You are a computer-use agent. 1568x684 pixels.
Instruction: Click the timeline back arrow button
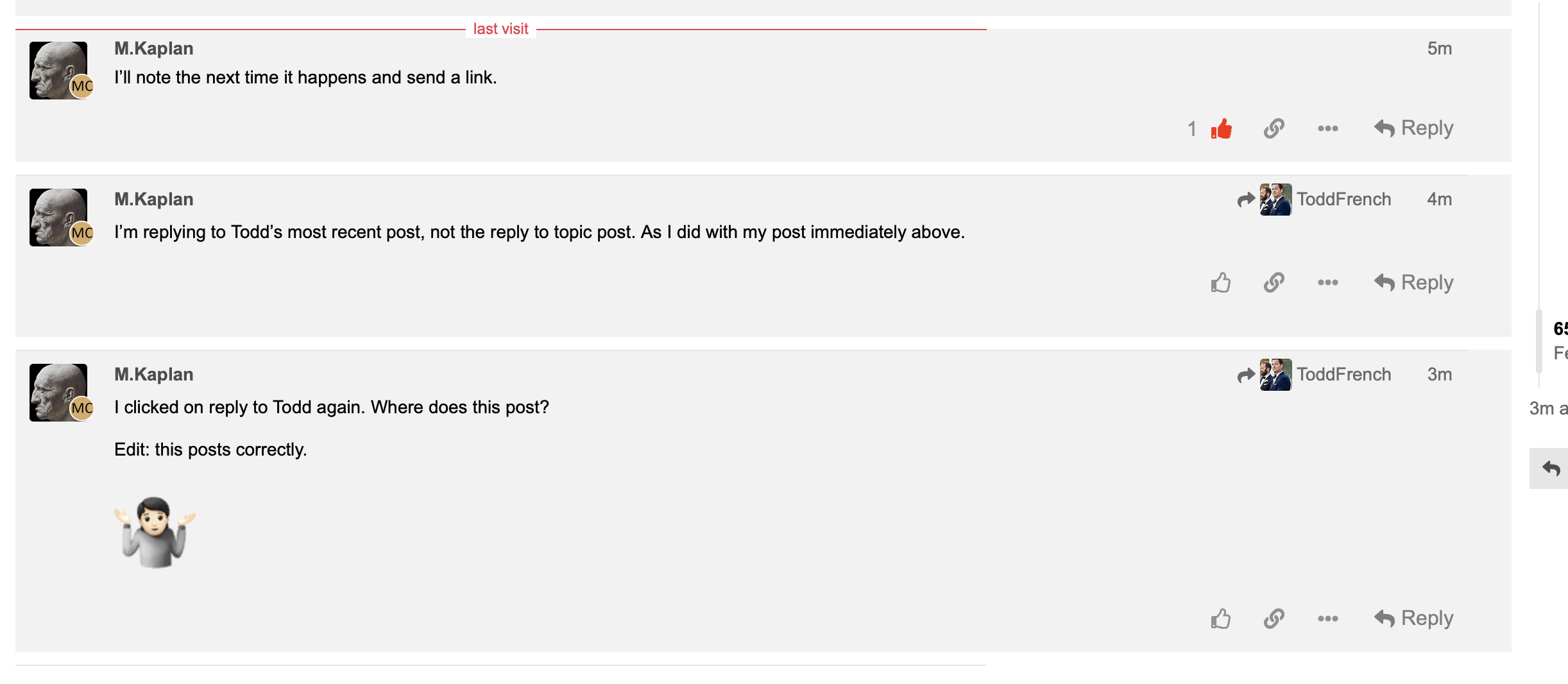pyautogui.click(x=1550, y=468)
